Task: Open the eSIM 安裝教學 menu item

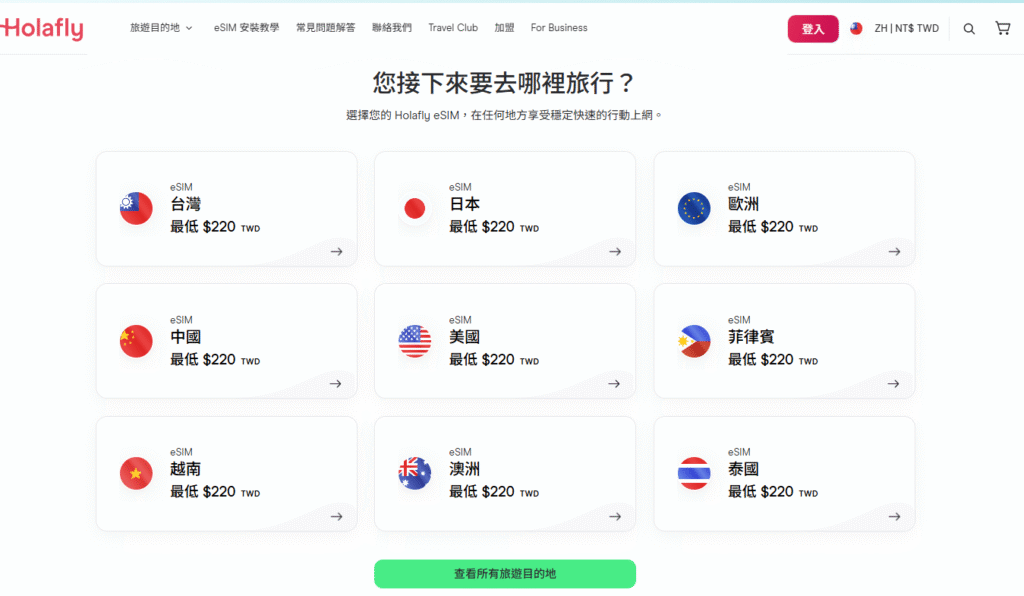Action: pyautogui.click(x=246, y=28)
